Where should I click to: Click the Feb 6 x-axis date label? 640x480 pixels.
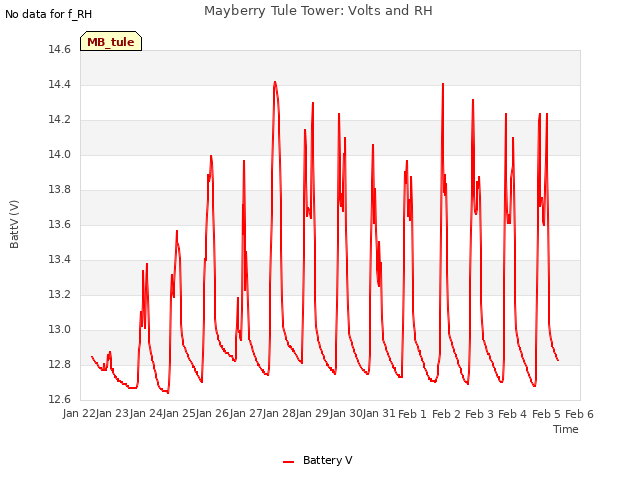pyautogui.click(x=579, y=414)
